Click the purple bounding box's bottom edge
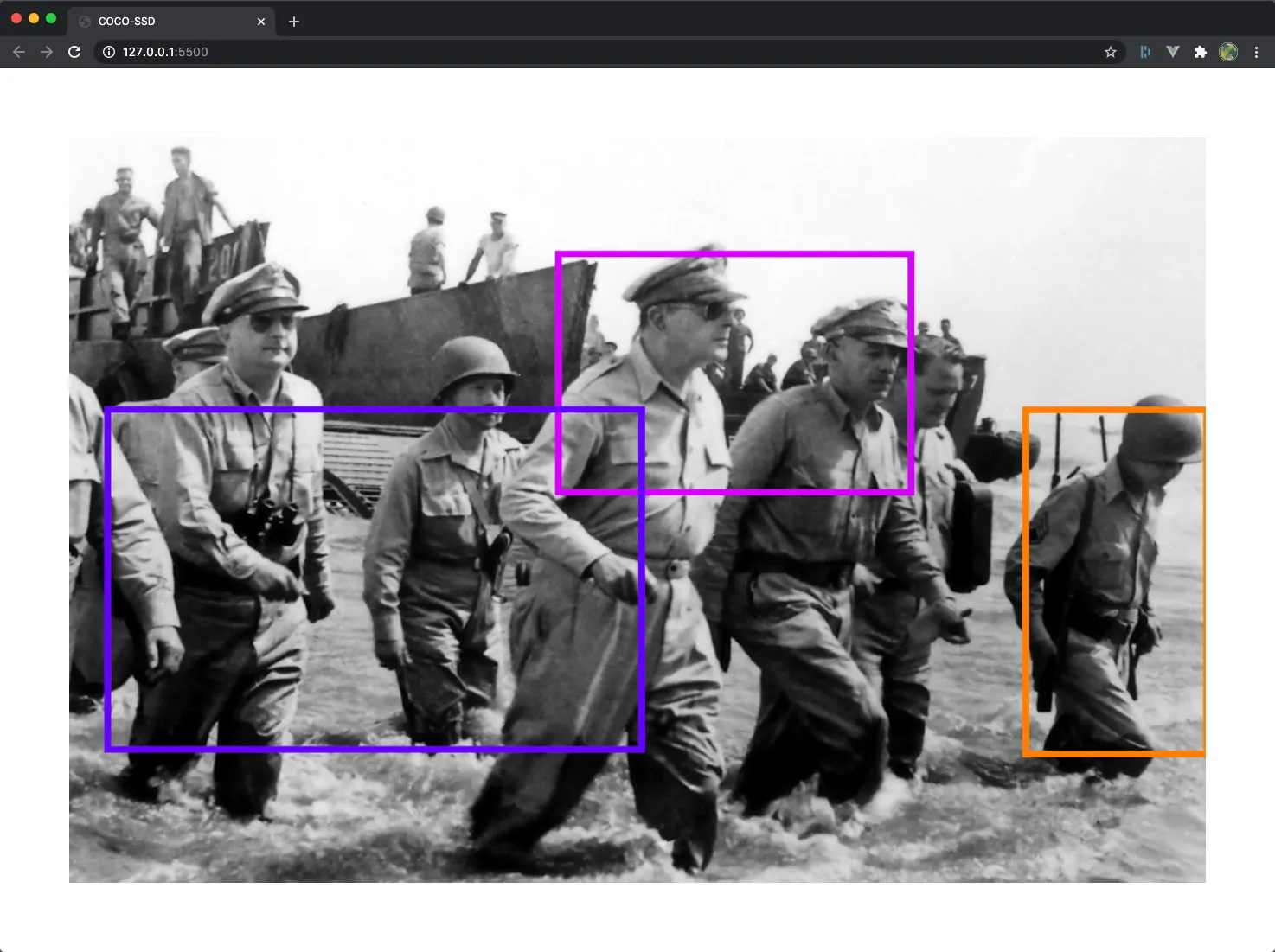Viewport: 1275px width, 952px height. 375,748
